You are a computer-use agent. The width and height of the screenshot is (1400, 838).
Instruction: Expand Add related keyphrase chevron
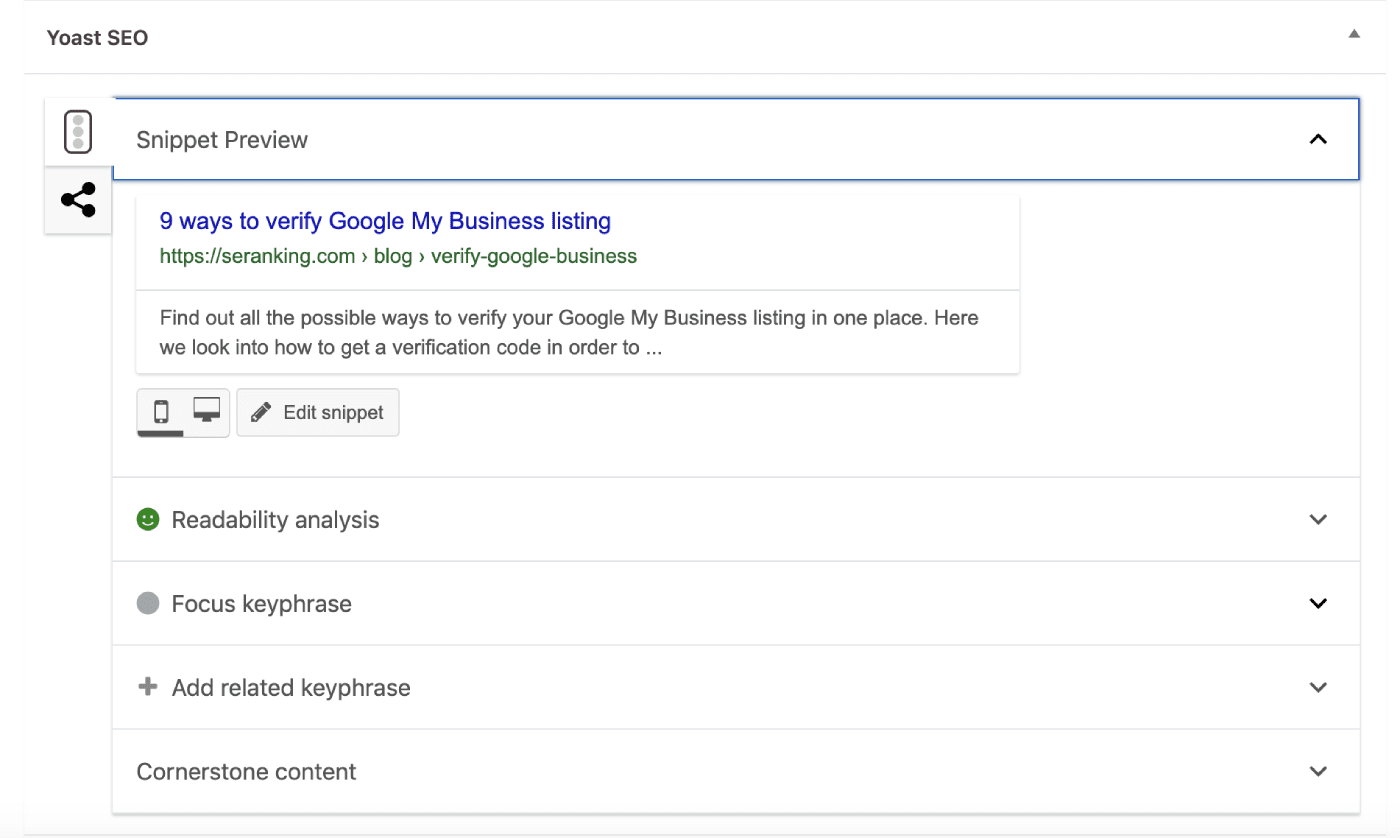(1318, 687)
